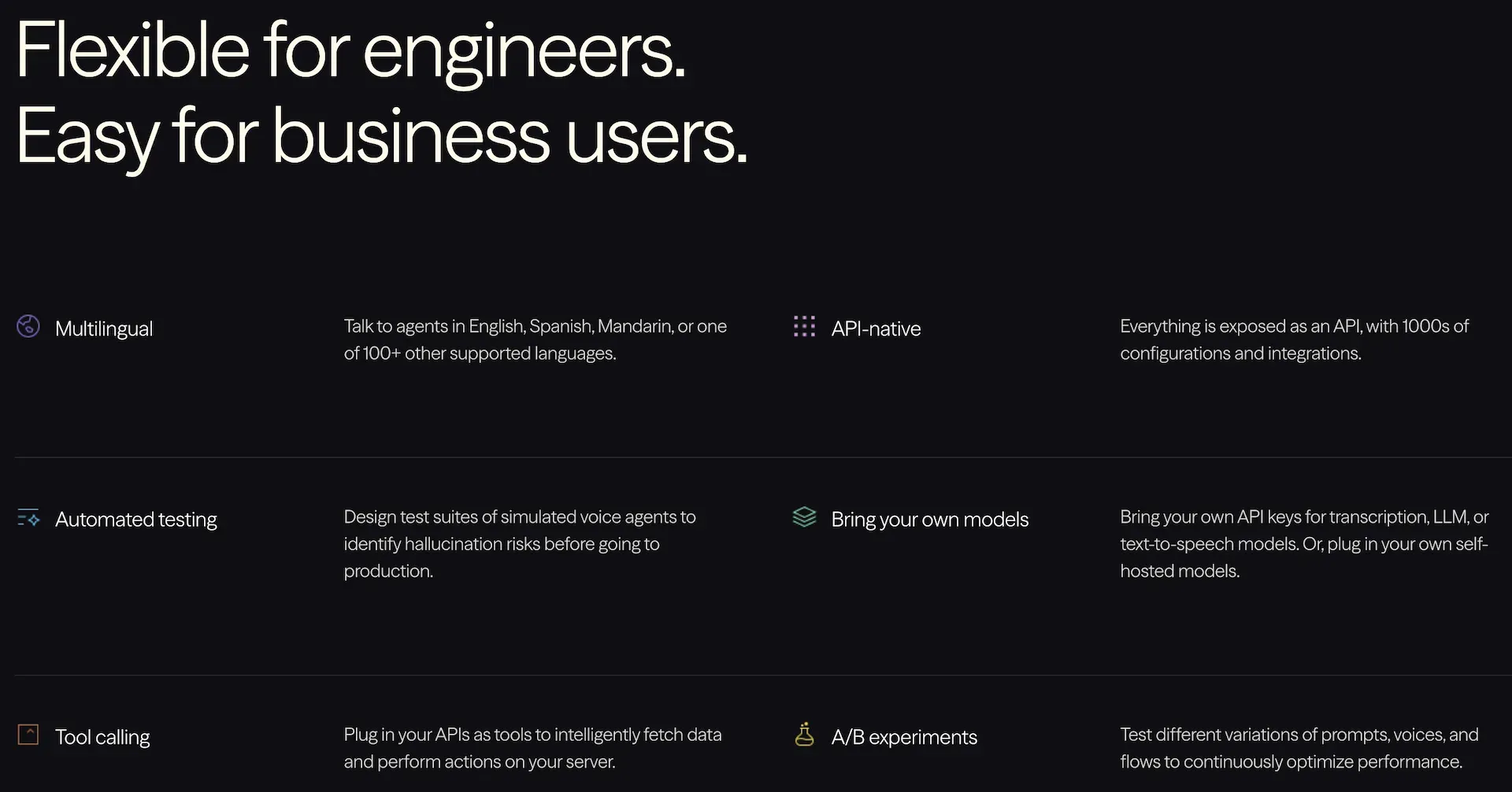Click the Plug in your APIs description
1512x792 pixels.
pyautogui.click(x=532, y=748)
